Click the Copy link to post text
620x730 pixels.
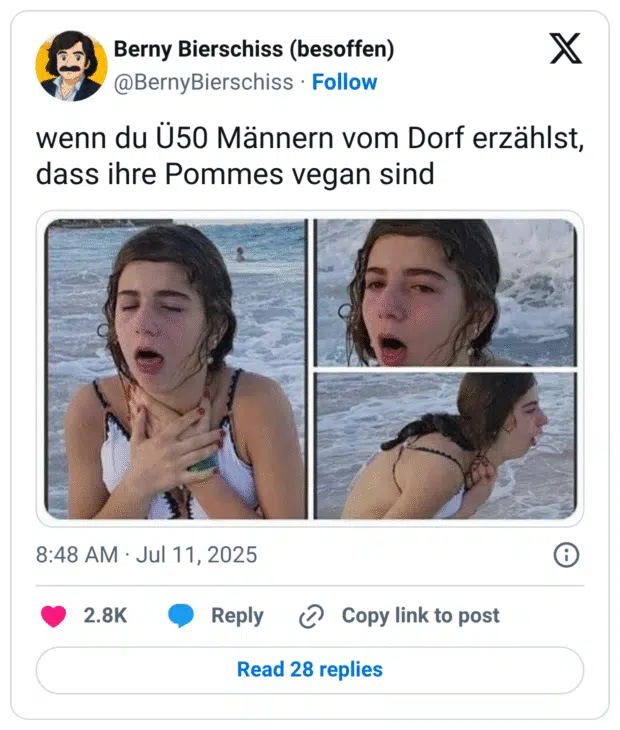(x=420, y=616)
